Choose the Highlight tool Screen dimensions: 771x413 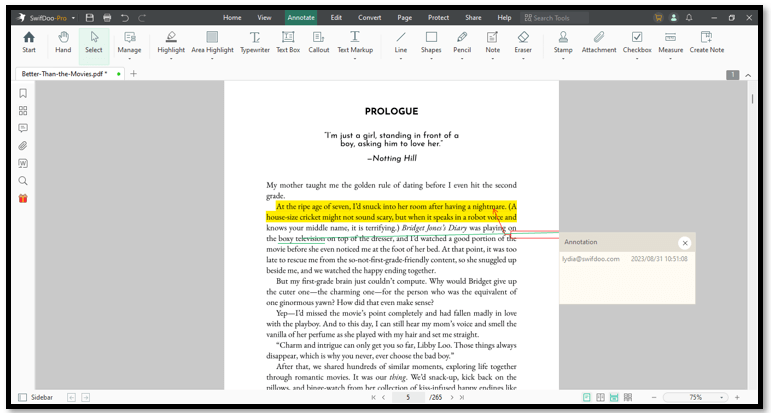coord(171,42)
